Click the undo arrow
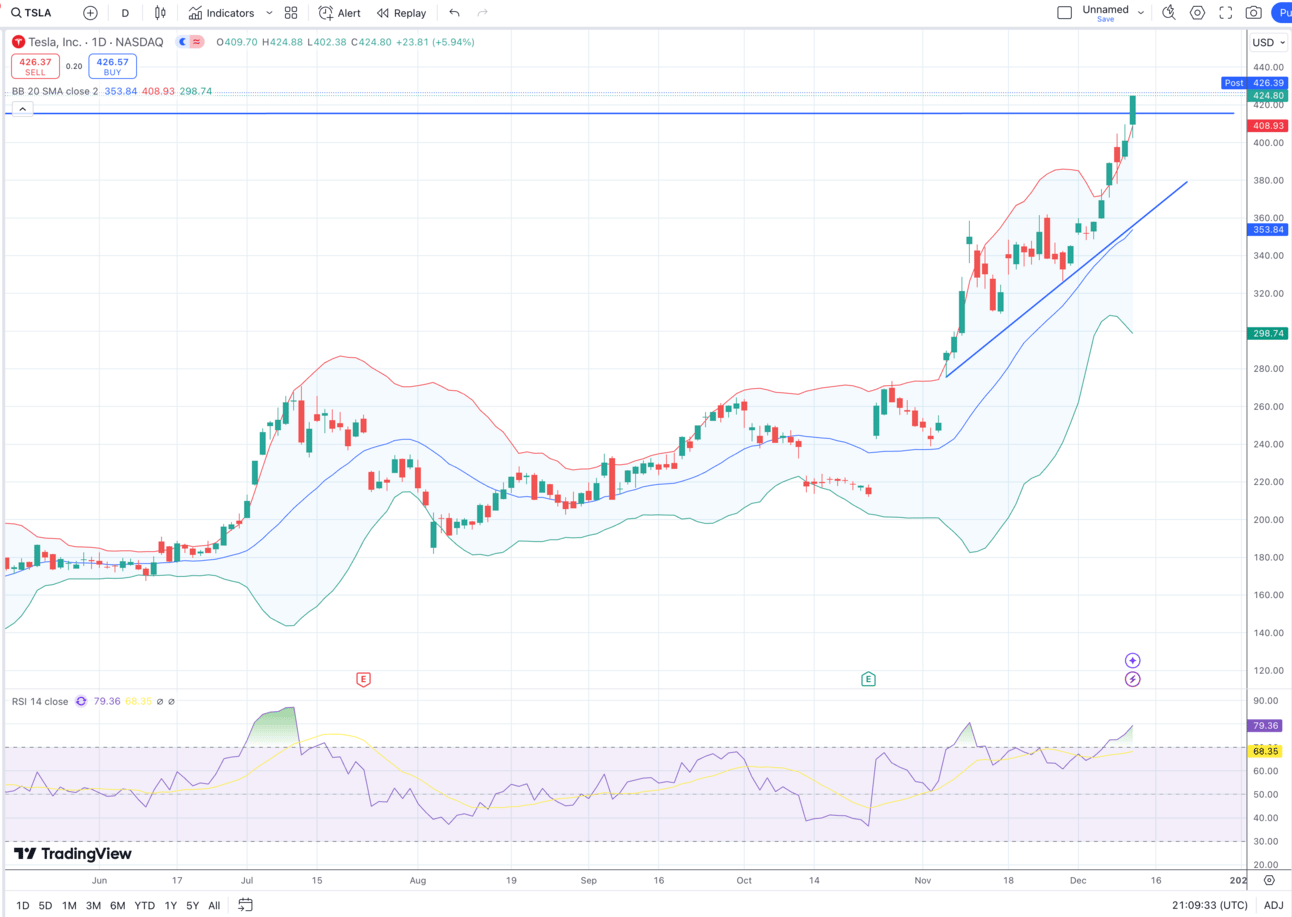The image size is (1292, 917). [x=455, y=13]
